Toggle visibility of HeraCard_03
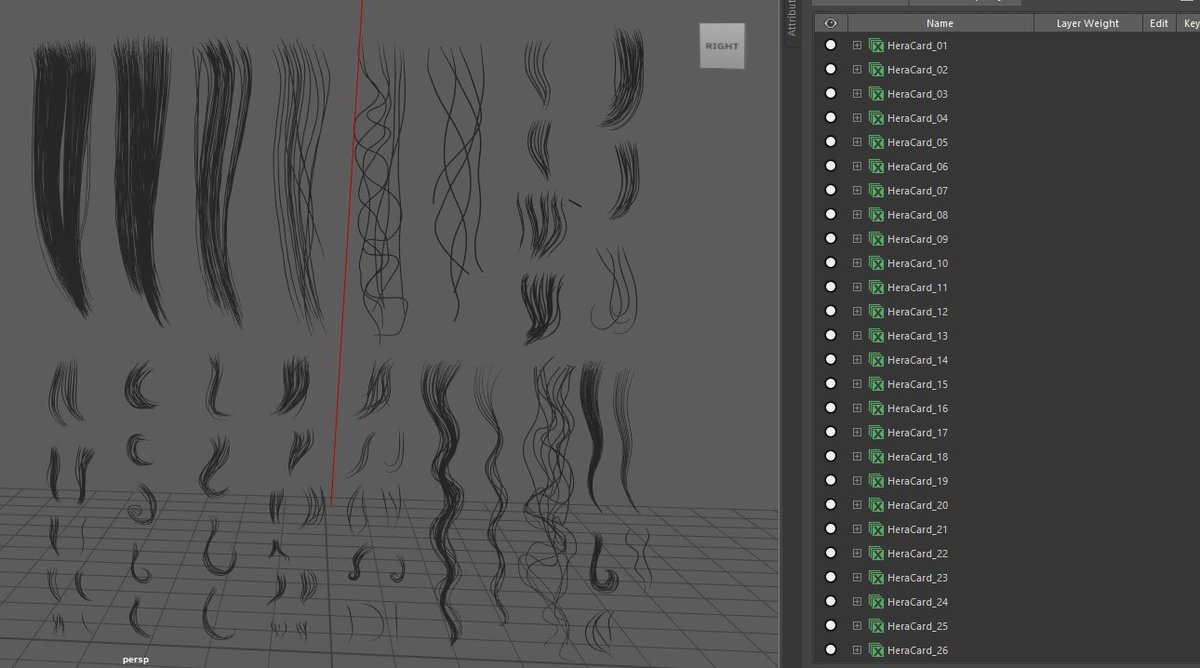Image resolution: width=1200 pixels, height=668 pixels. click(x=830, y=94)
